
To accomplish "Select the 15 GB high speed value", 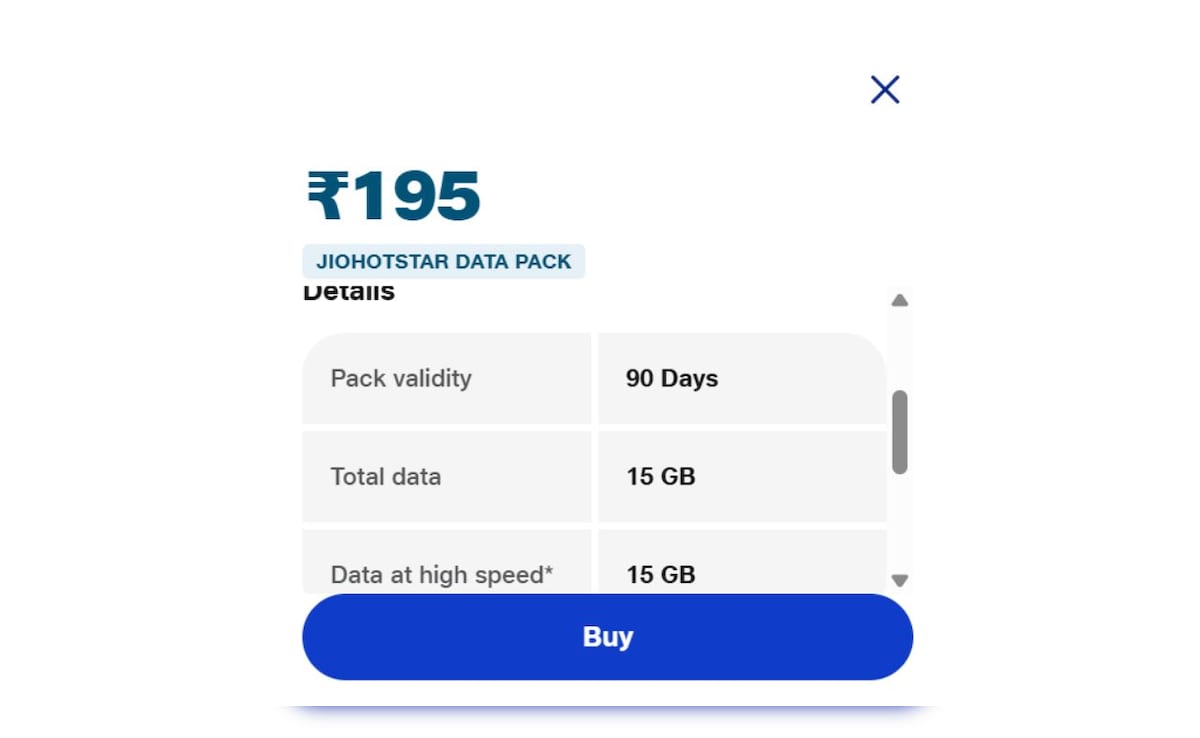I will coord(660,575).
